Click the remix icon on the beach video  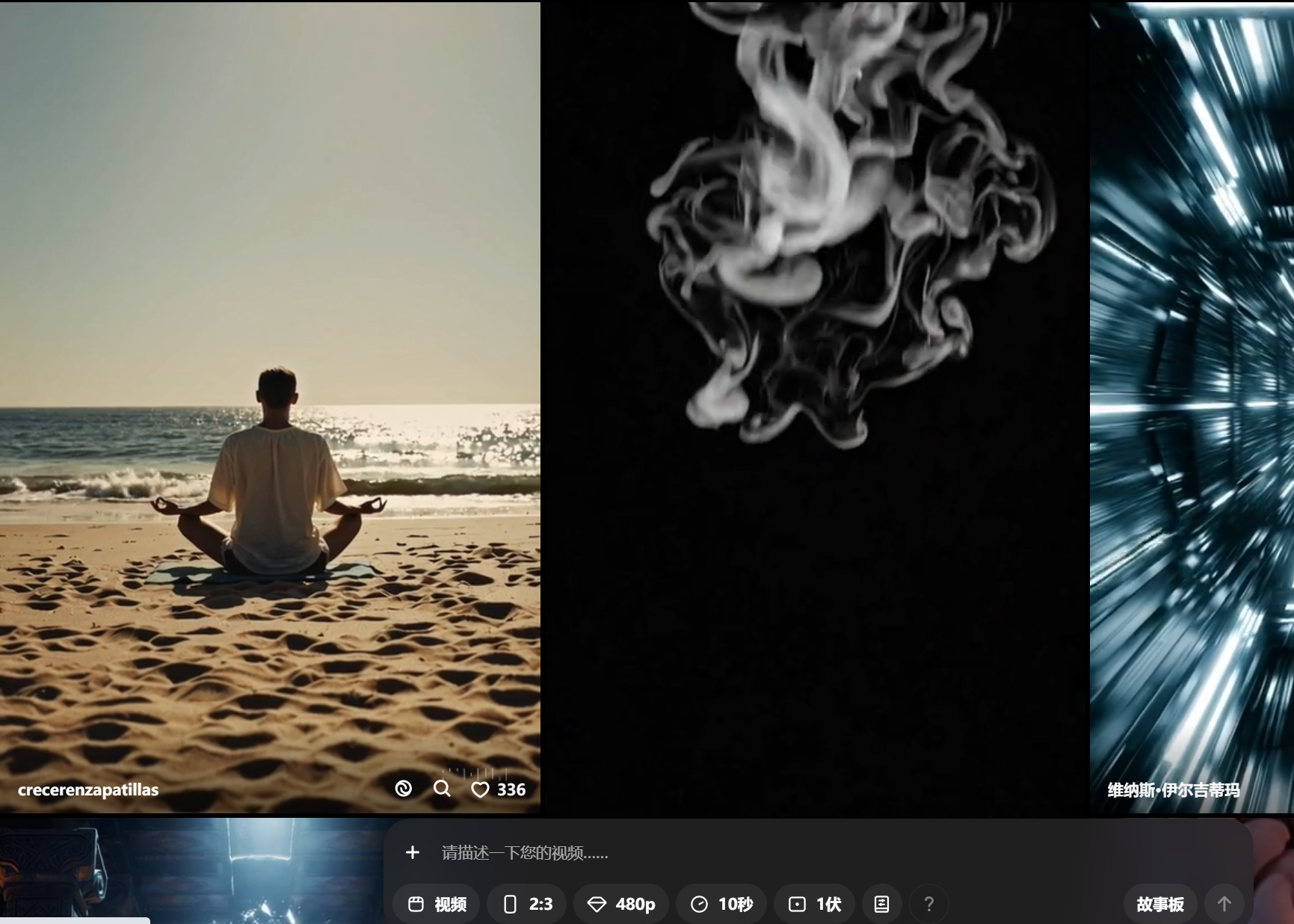(404, 789)
